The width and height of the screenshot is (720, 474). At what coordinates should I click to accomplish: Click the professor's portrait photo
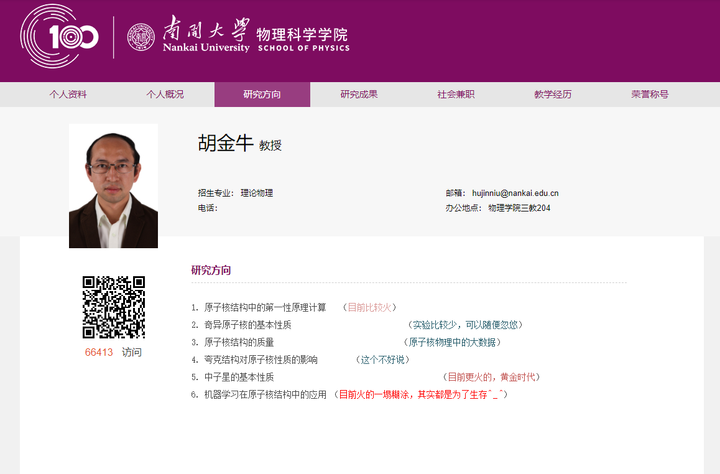click(113, 186)
